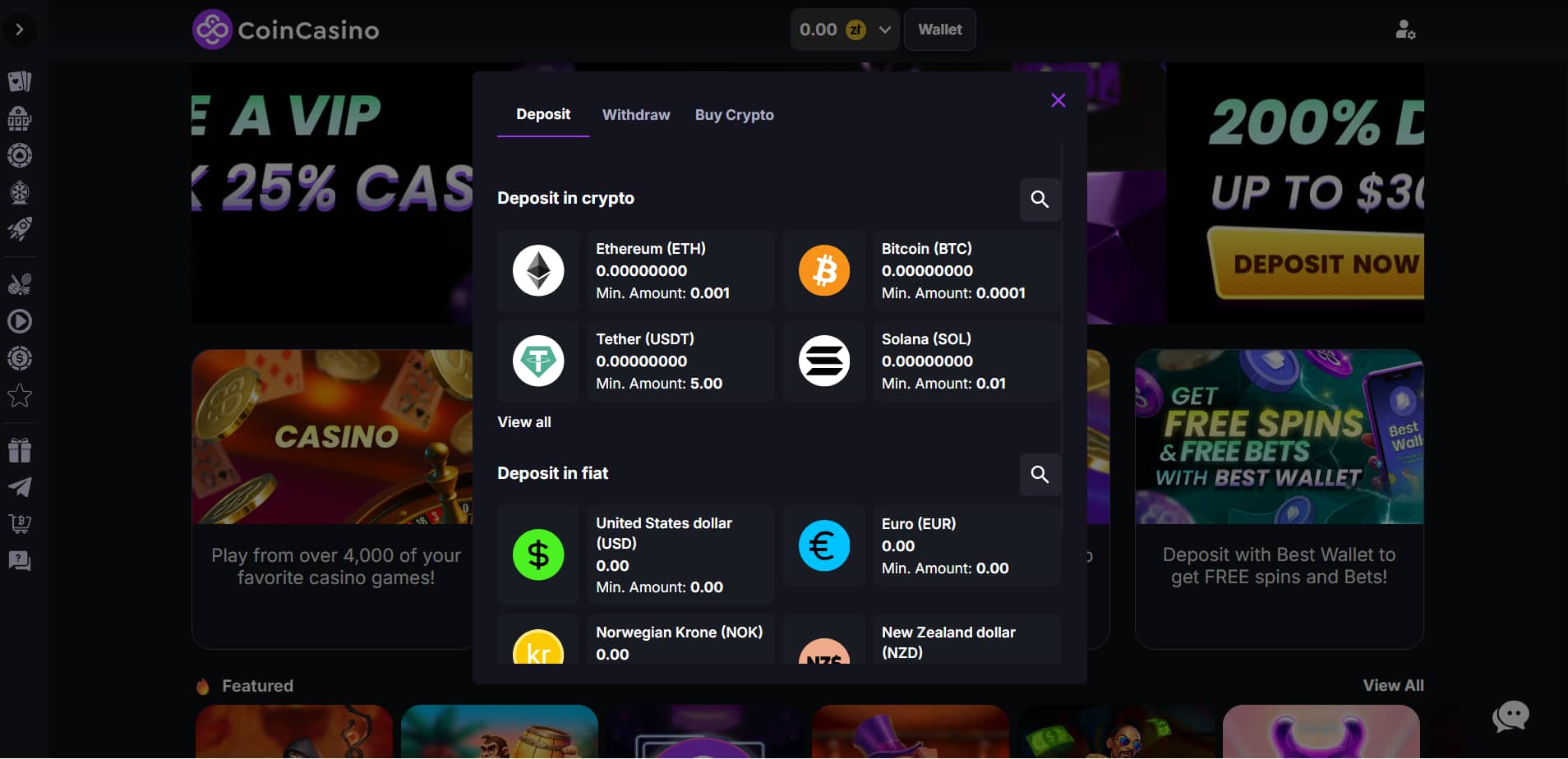Screen dimensions: 1568x759
Task: Open the dollar coin icon in the sidebar
Action: coord(20,358)
